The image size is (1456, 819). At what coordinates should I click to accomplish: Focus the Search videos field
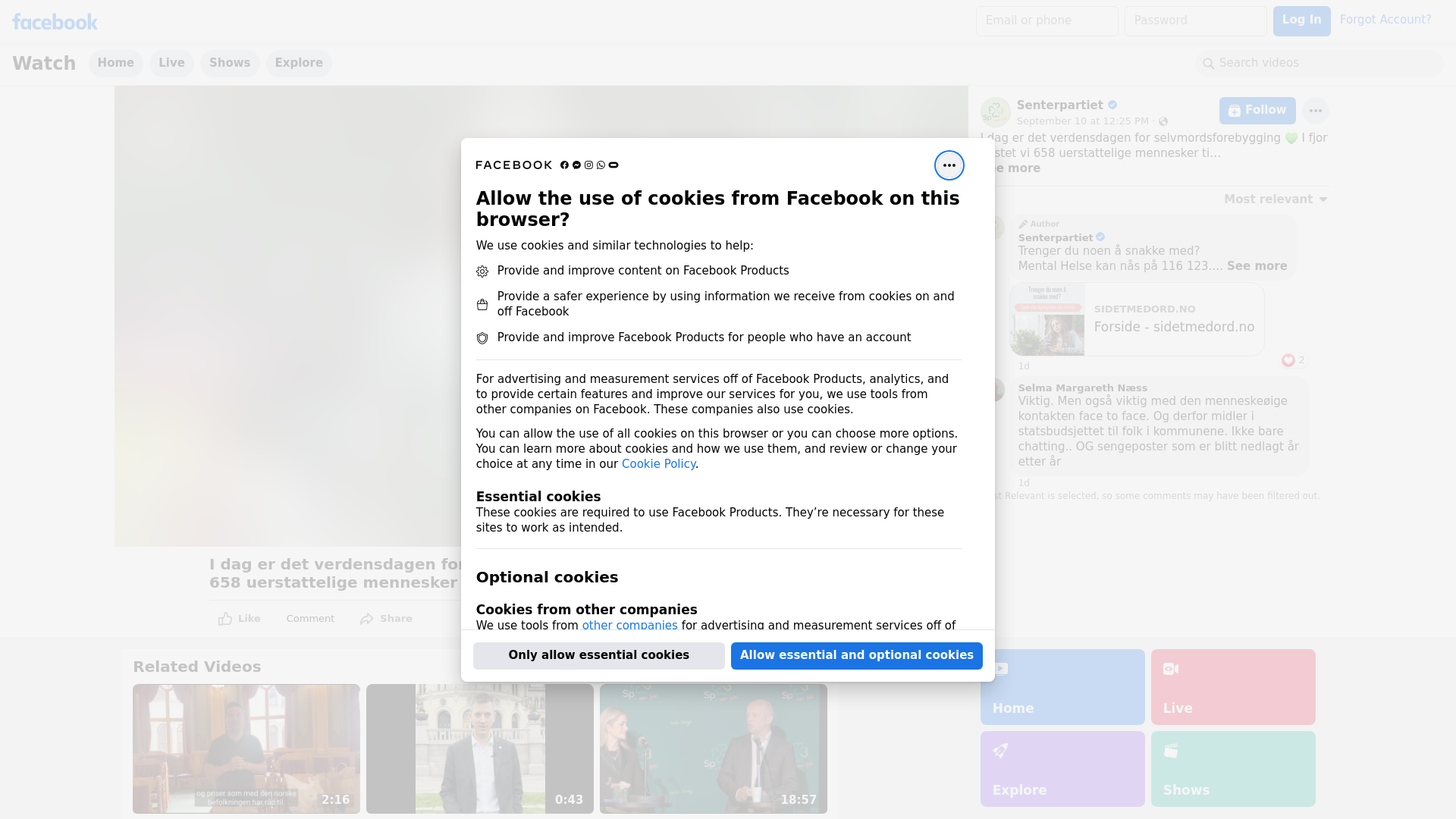coord(1319,63)
